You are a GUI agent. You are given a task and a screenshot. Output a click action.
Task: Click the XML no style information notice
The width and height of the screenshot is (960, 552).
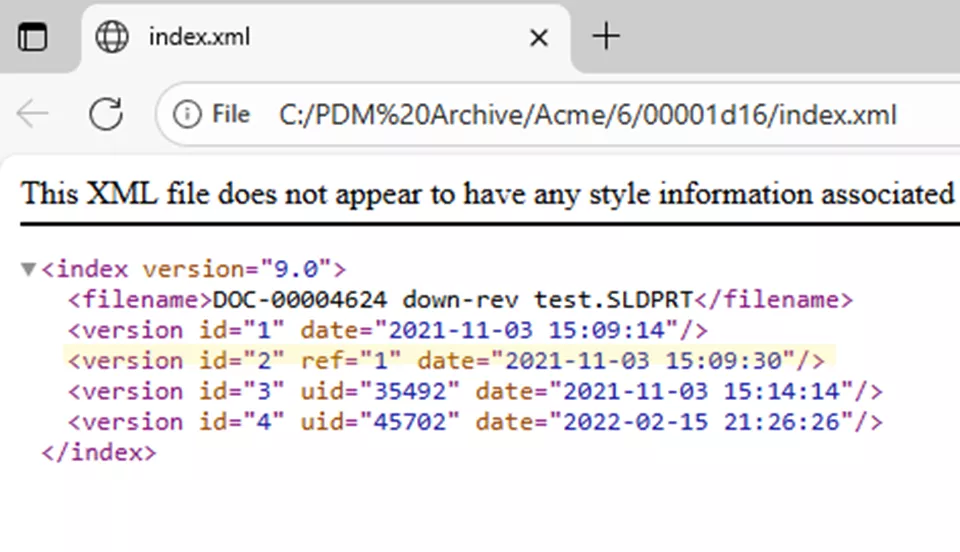pyautogui.click(x=488, y=194)
